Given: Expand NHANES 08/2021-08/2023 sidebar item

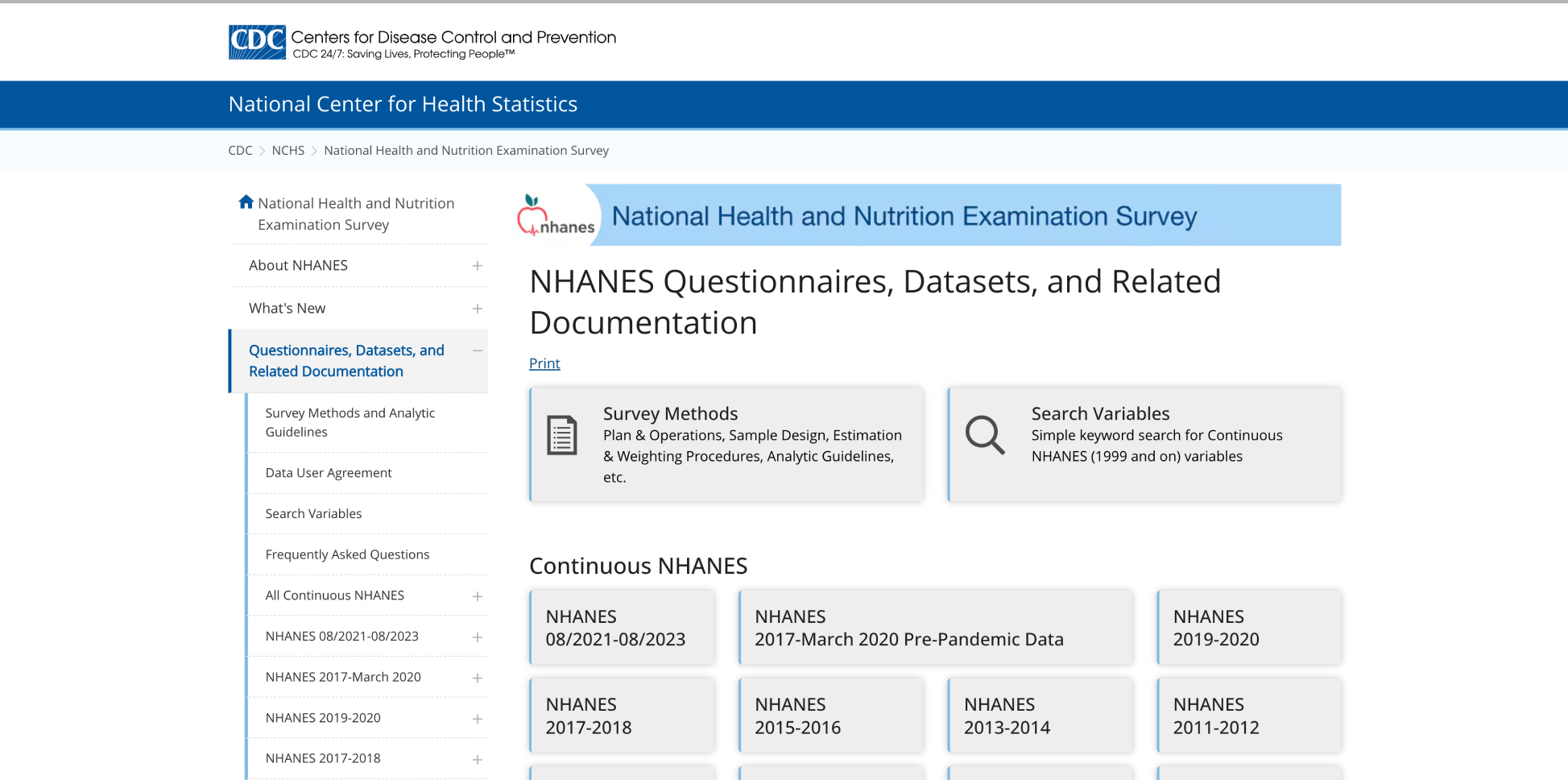Looking at the screenshot, I should point(478,637).
